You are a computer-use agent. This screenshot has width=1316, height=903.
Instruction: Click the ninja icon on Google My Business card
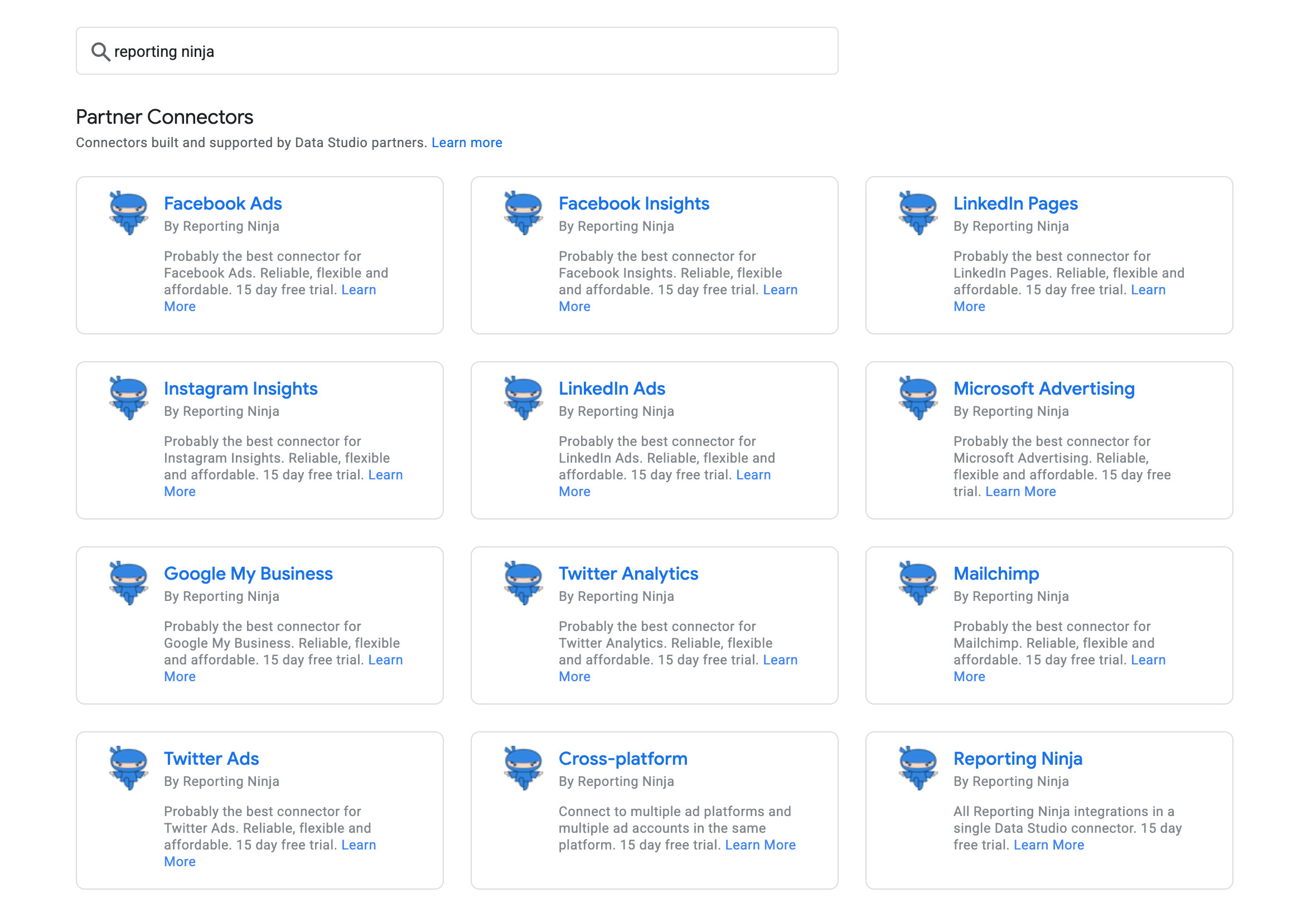tap(129, 583)
